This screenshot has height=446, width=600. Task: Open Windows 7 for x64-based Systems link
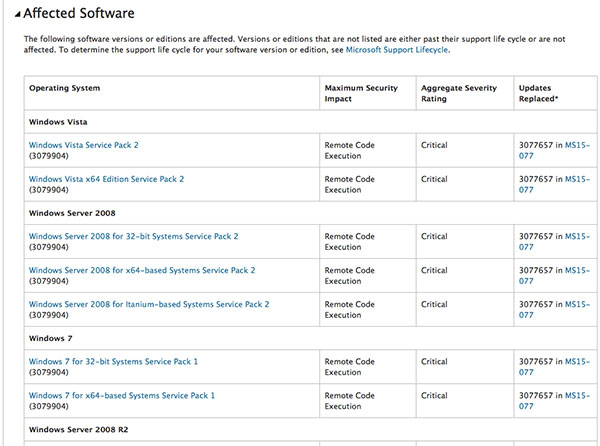[121, 395]
